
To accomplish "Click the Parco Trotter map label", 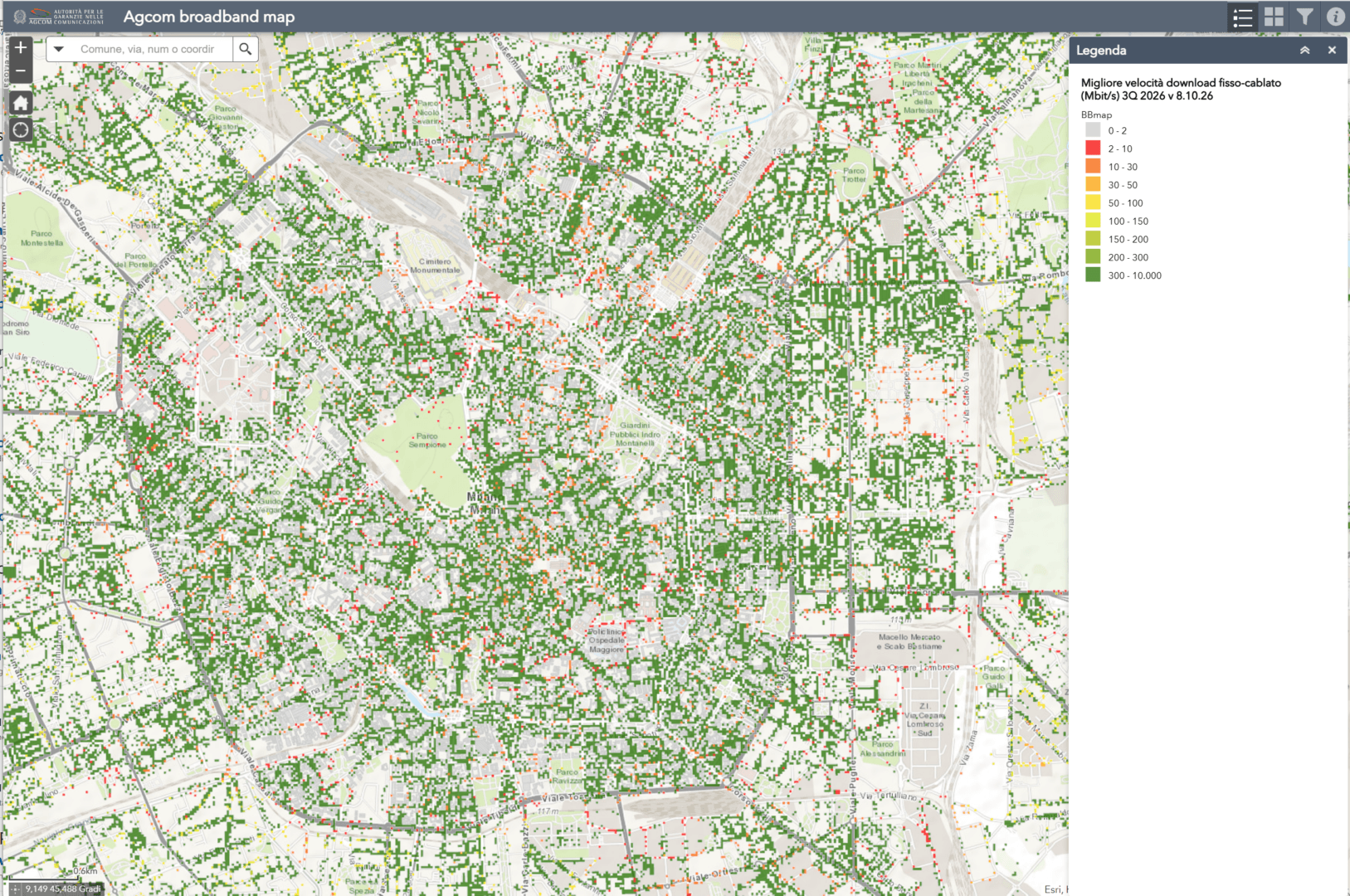I will [854, 175].
